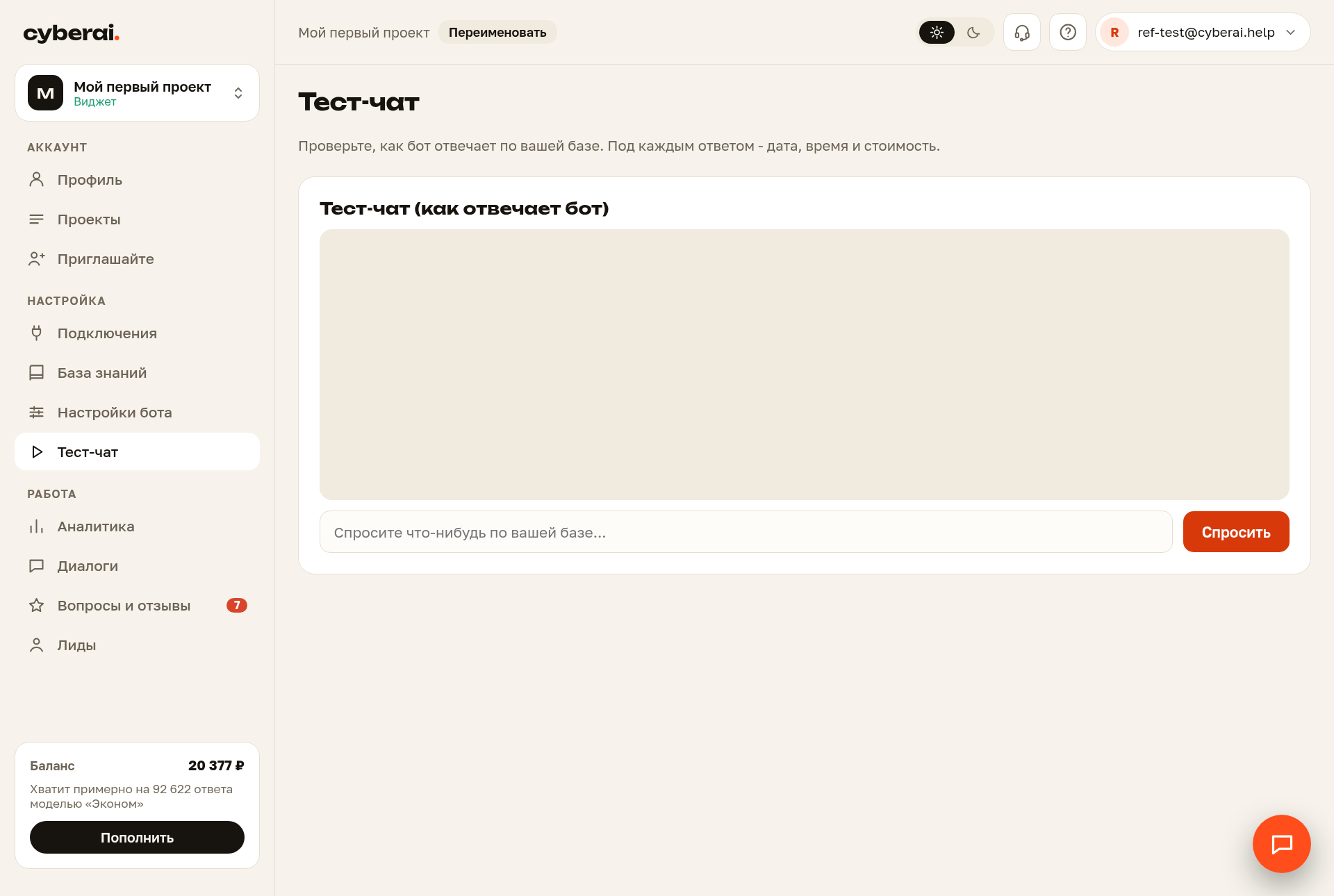This screenshot has width=1334, height=896.
Task: Click the help question mark icon
Action: (1067, 32)
